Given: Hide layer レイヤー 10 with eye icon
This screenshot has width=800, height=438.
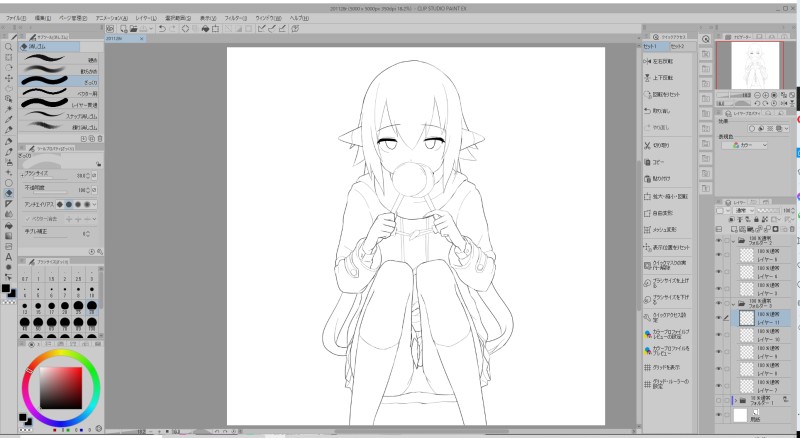Looking at the screenshot, I should coord(719,335).
